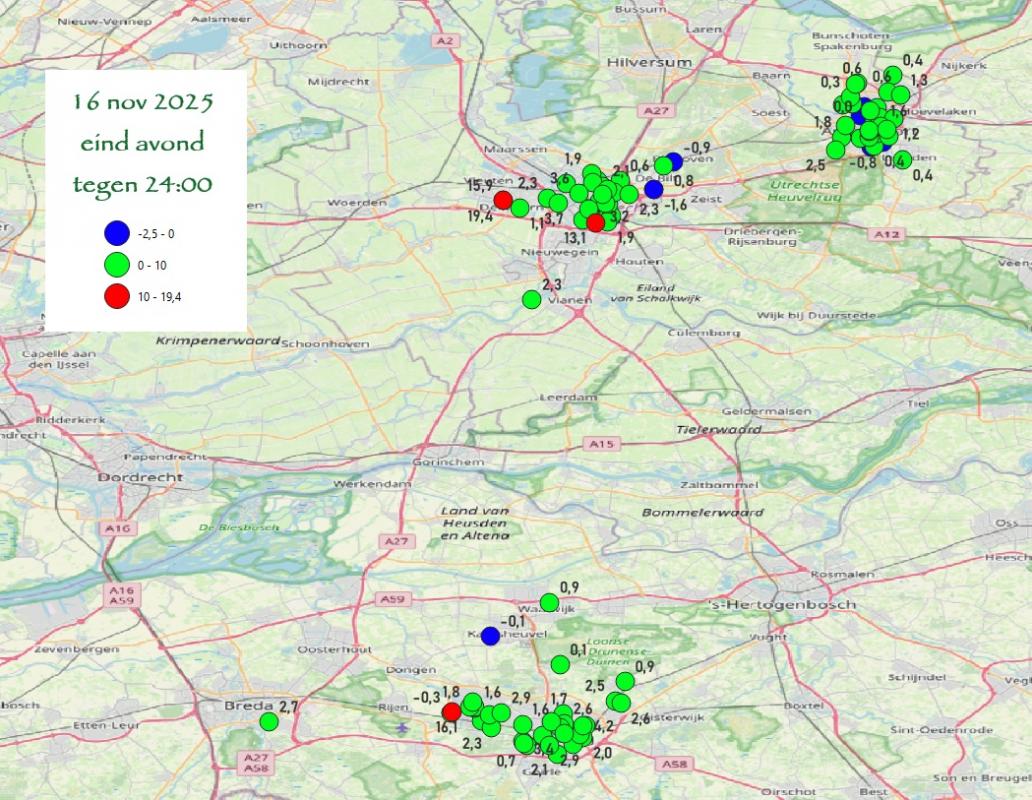Click the blue legend circle for -2,5 - 0

pos(117,234)
